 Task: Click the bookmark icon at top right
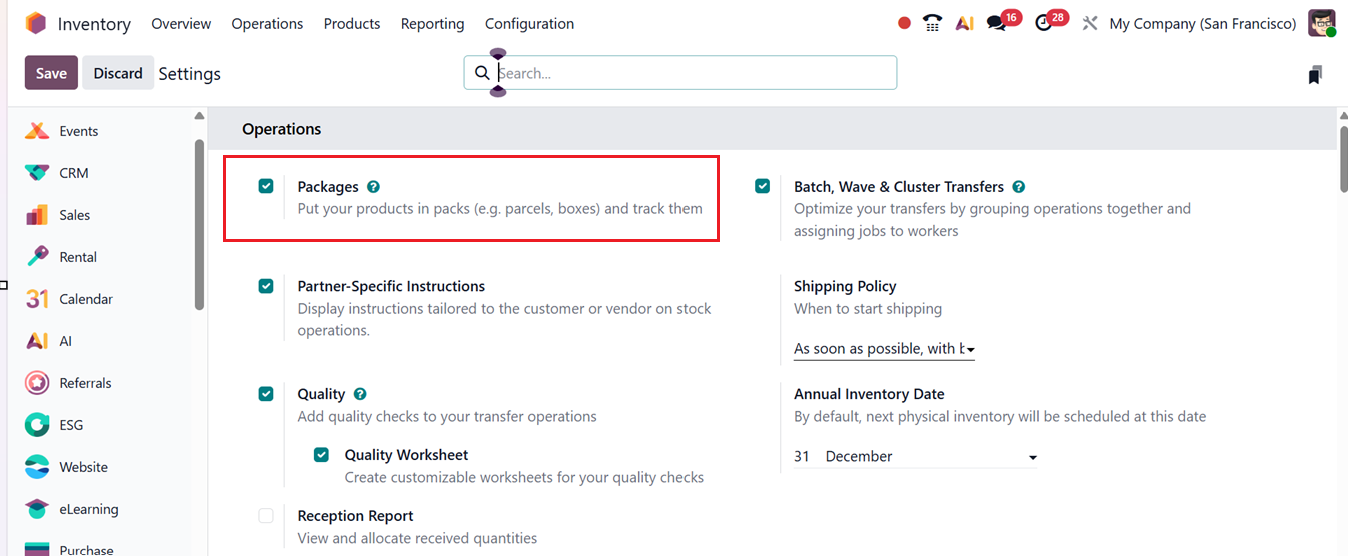point(1315,74)
